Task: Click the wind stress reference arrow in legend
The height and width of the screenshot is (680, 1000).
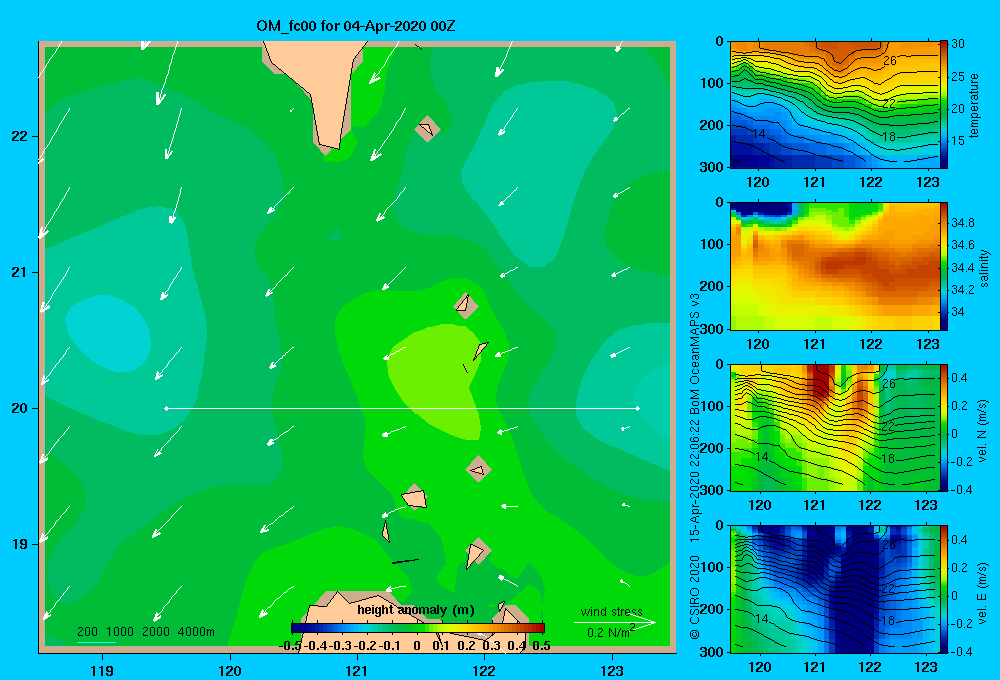Action: [615, 622]
